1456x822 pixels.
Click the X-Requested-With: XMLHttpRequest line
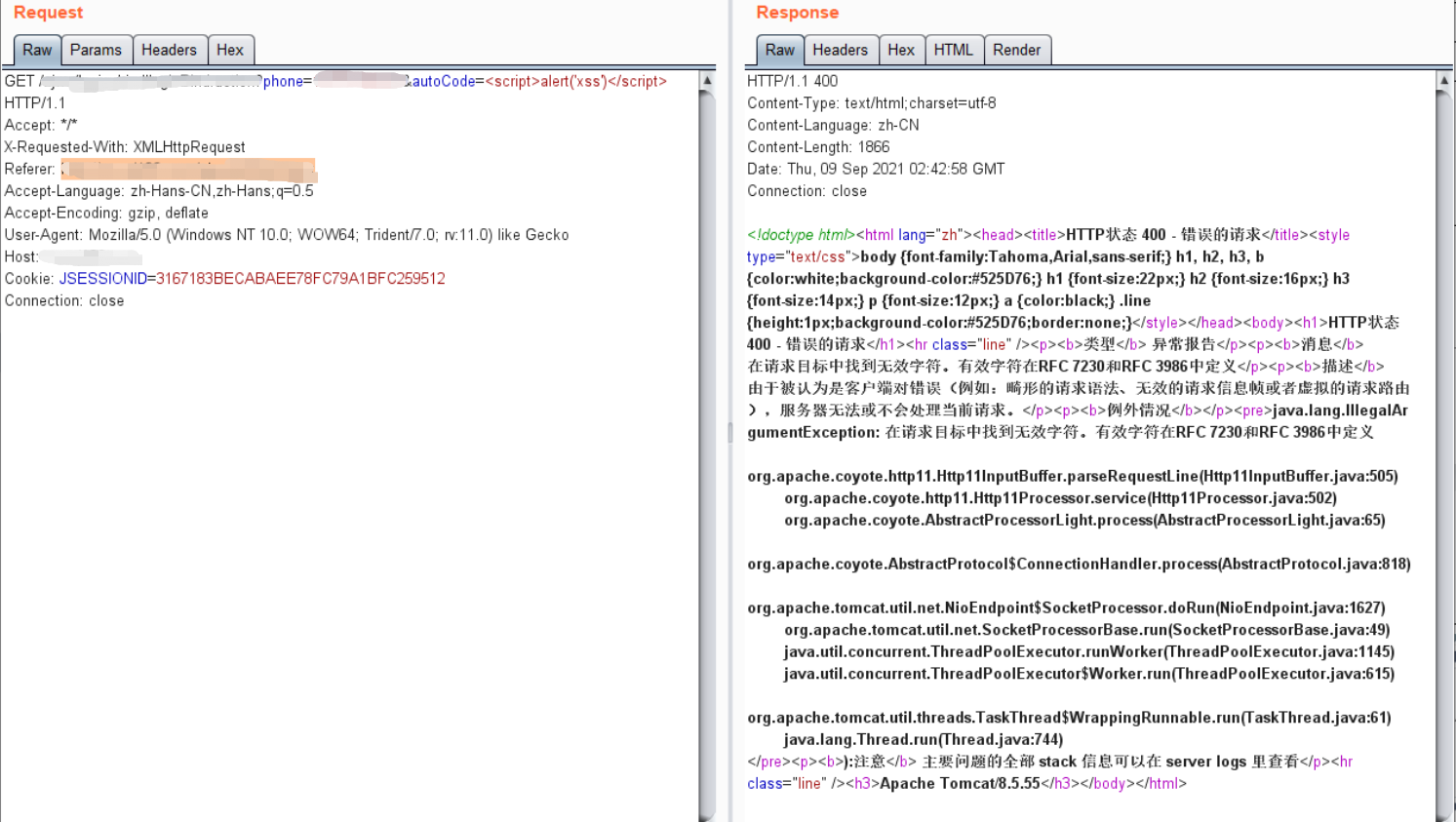[125, 147]
